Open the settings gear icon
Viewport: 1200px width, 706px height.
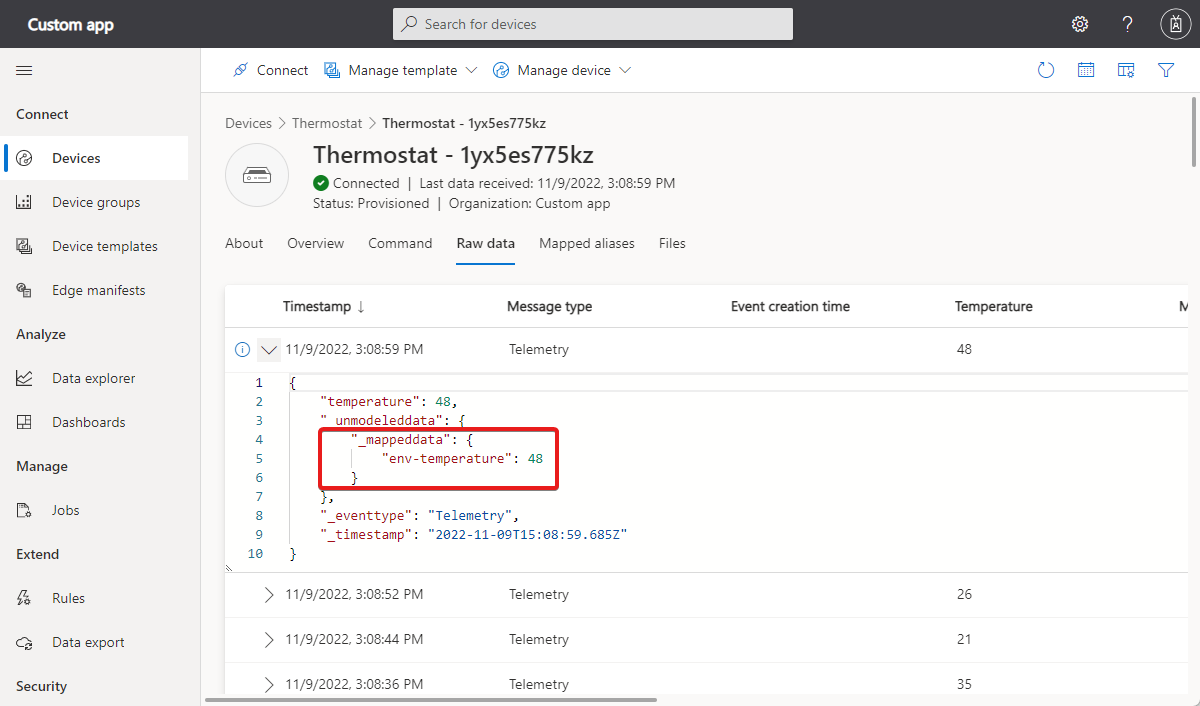tap(1080, 24)
